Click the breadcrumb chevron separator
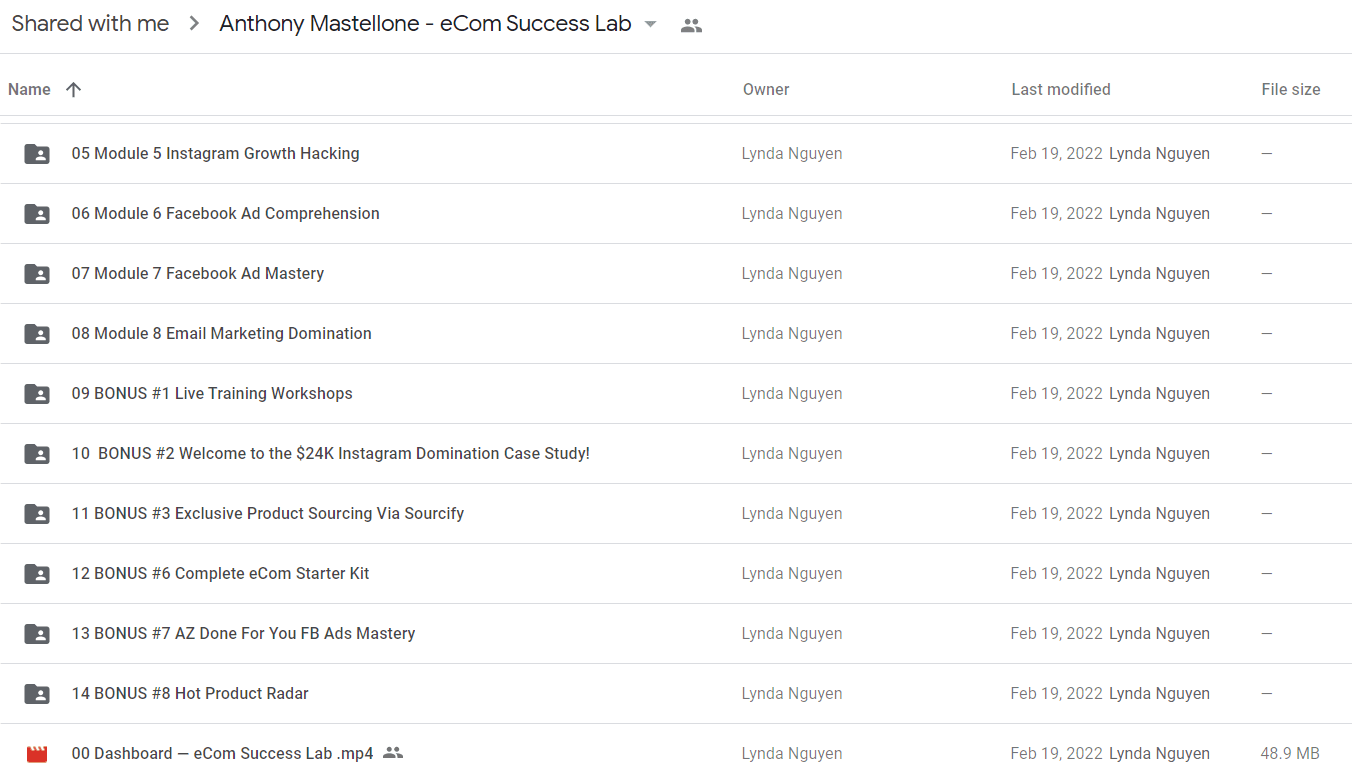Screen dimensions: 1352x781 (x=194, y=25)
